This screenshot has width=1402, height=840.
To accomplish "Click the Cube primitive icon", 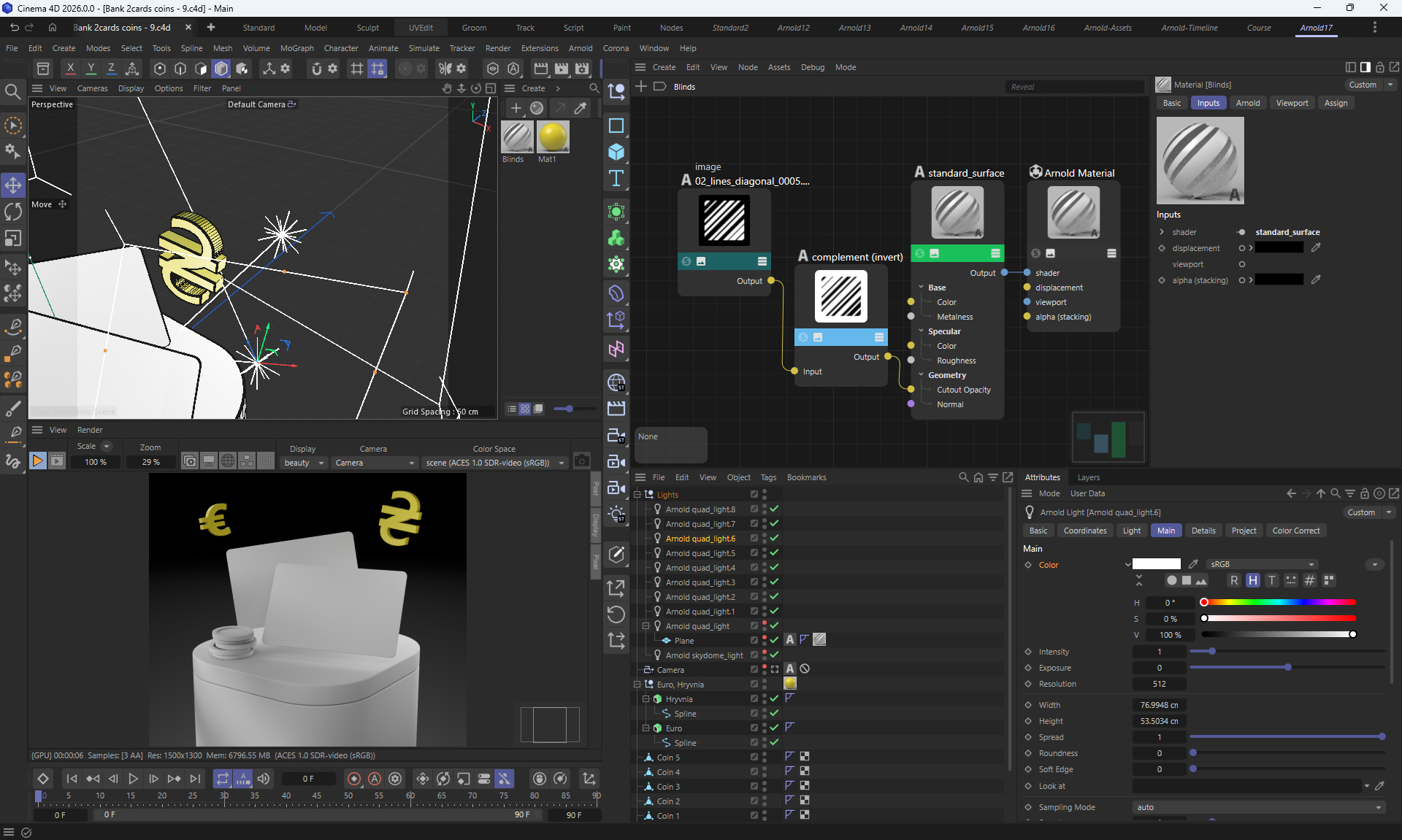I will coord(616,152).
